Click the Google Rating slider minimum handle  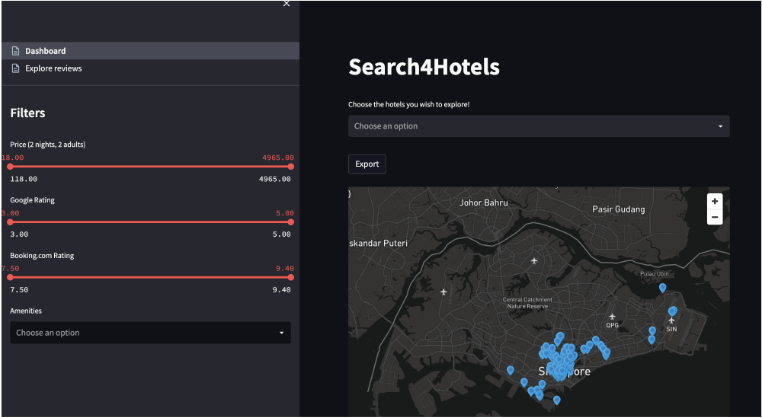(10, 222)
